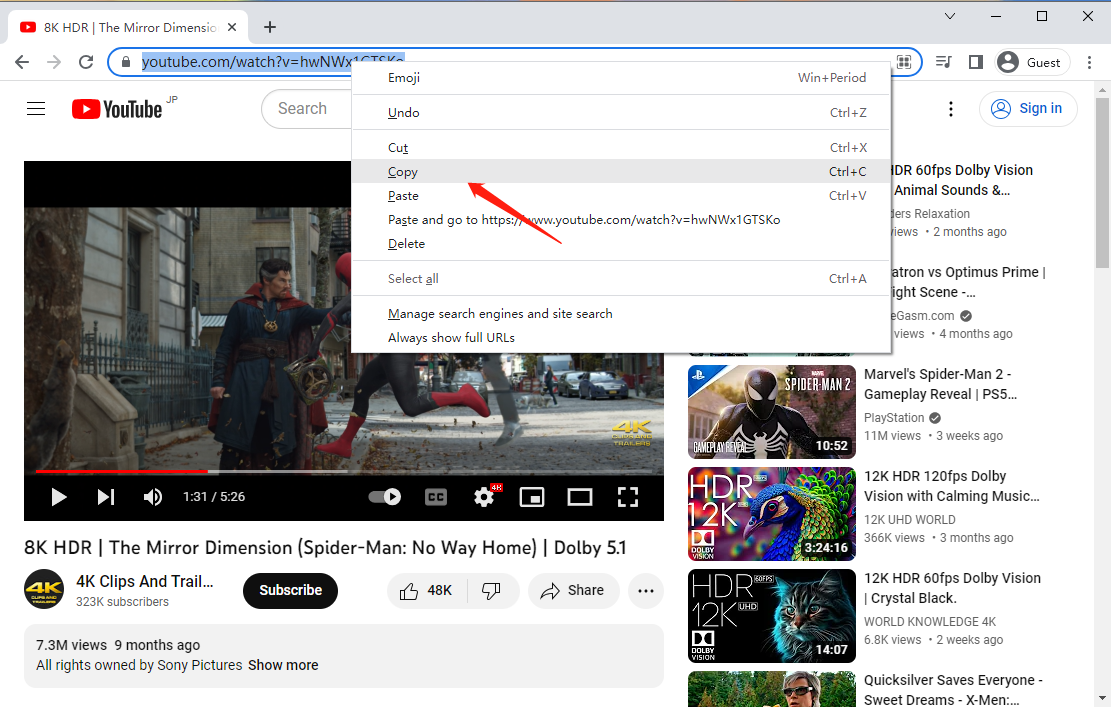Viewport: 1111px width, 707px height.
Task: Open video quality settings gear
Action: (485, 496)
